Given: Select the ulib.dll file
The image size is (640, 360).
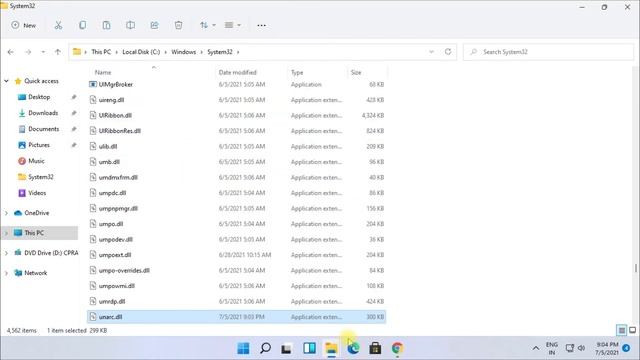Looking at the screenshot, I should (x=237, y=147).
